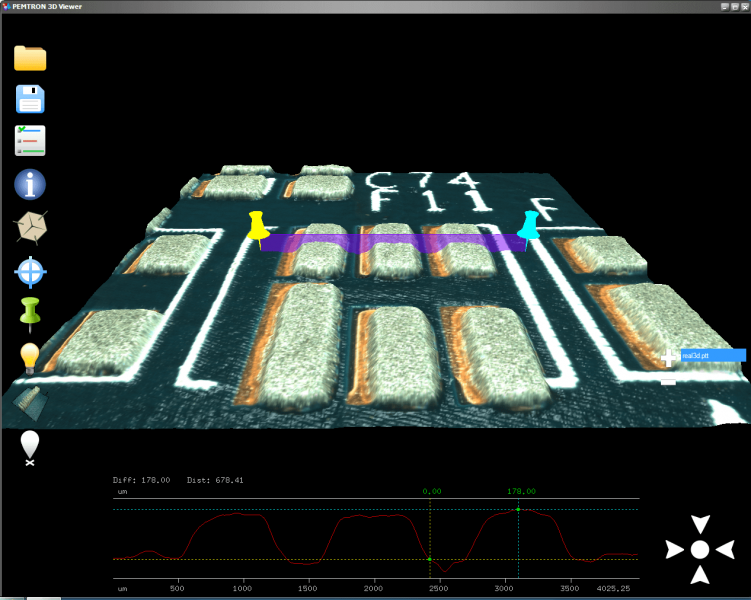Click the 178.00 marker on profile graph
Screen dimensions: 751x600
(518, 510)
